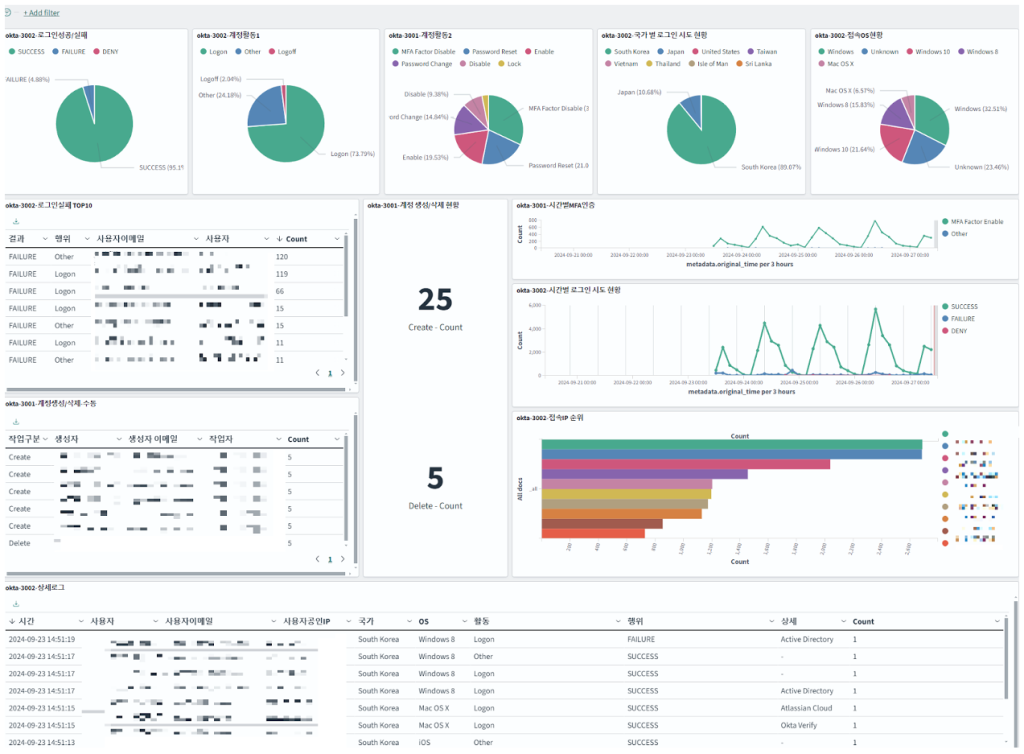
Task: Select the OS column header in 상세로그
Action: [x=424, y=621]
